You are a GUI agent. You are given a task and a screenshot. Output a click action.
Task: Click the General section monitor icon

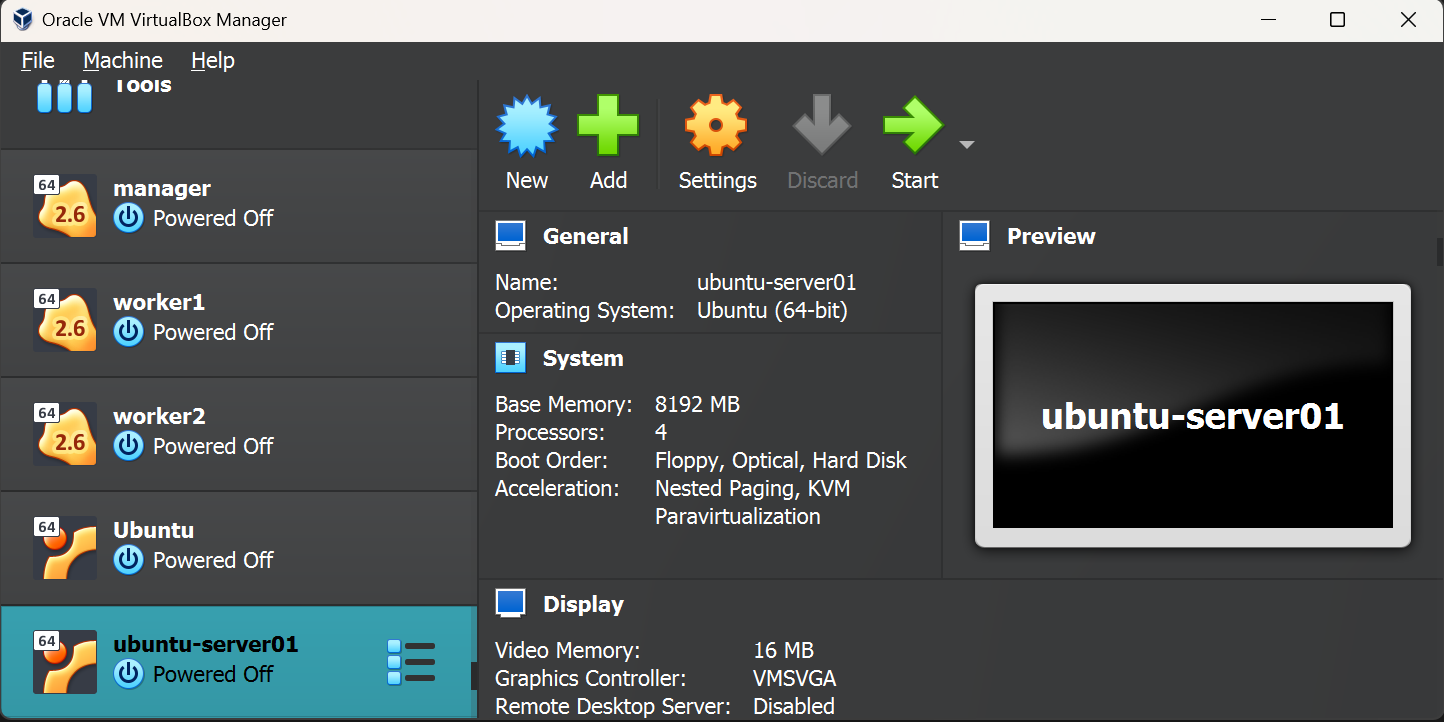[510, 236]
